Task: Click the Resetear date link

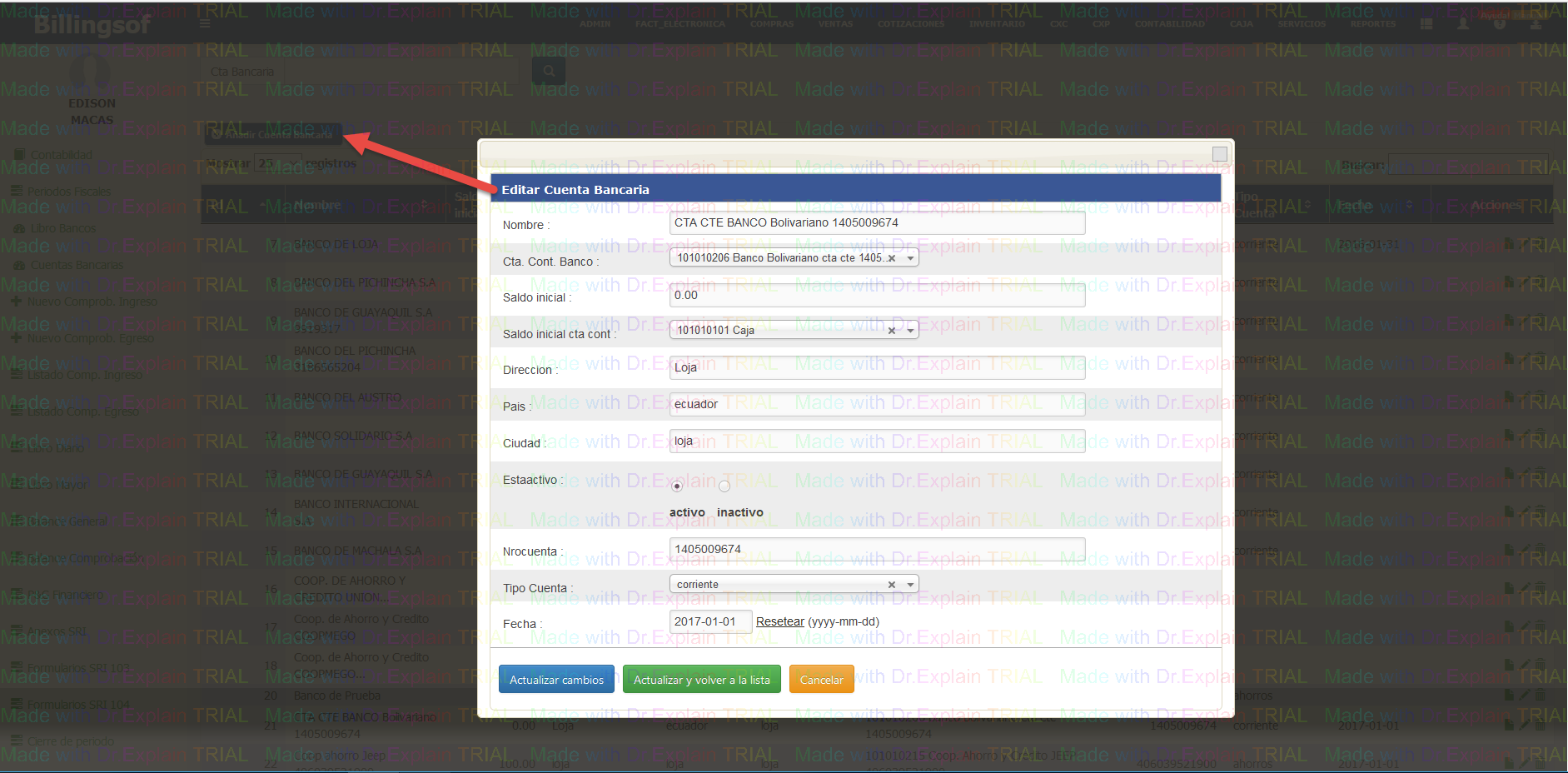Action: (x=779, y=621)
